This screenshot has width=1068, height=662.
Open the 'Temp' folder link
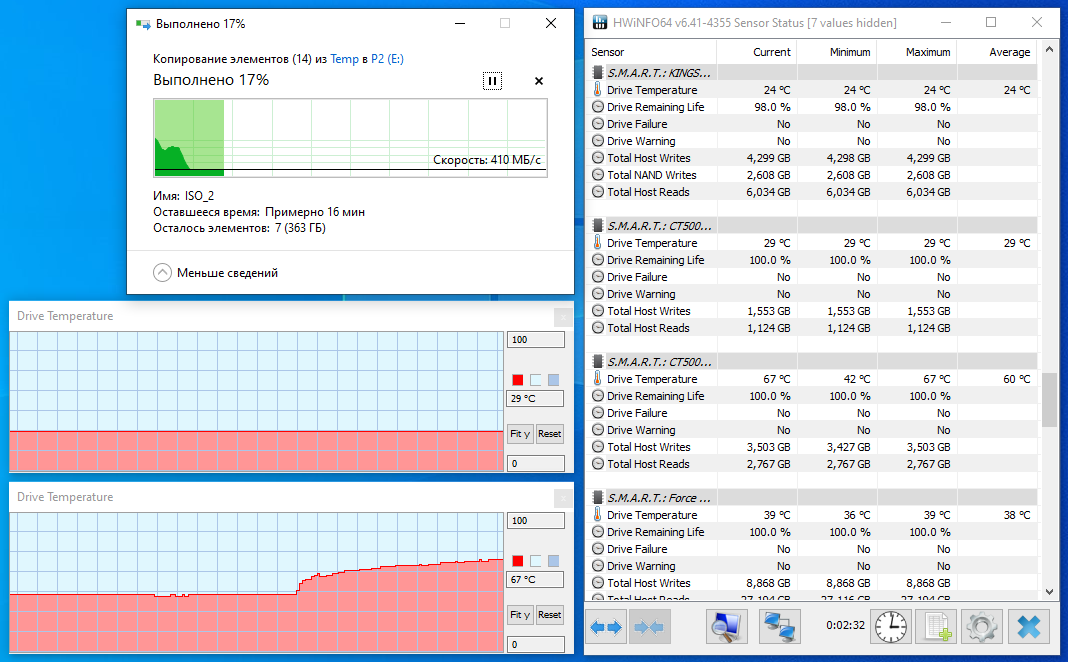coord(344,59)
